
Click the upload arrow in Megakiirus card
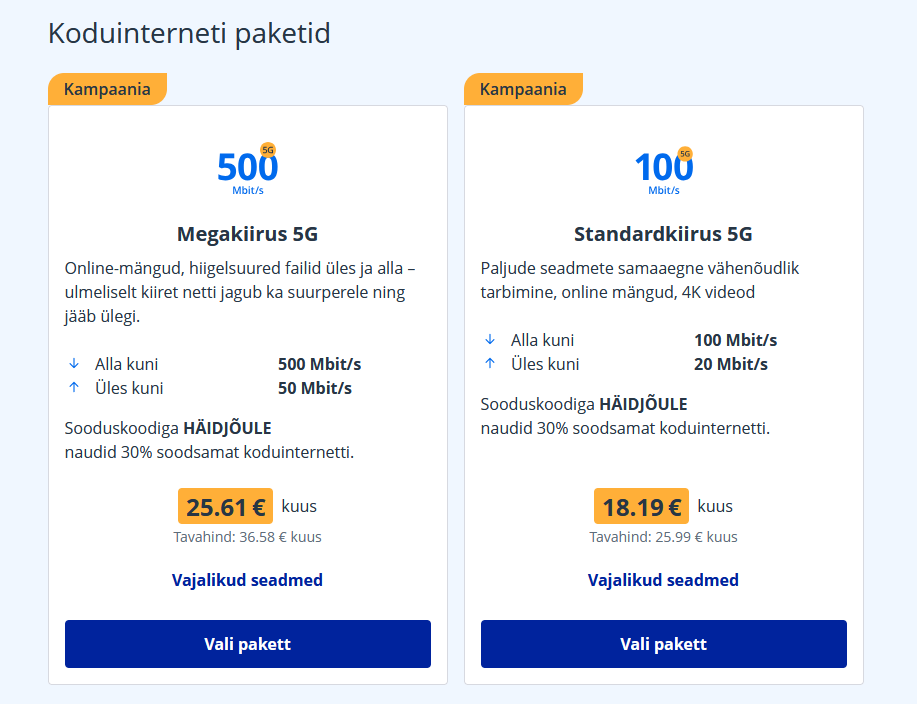(73, 388)
